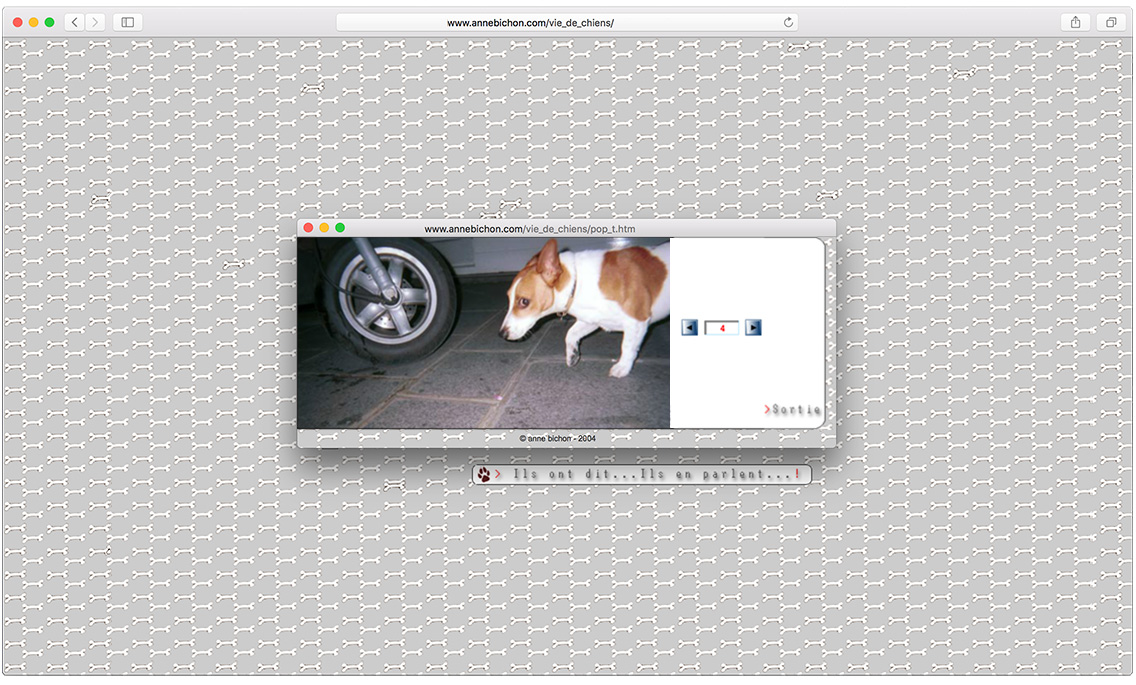Viewport: 1136px width, 685px height.
Task: Toggle the Safari sidebar panel
Action: coord(128,22)
